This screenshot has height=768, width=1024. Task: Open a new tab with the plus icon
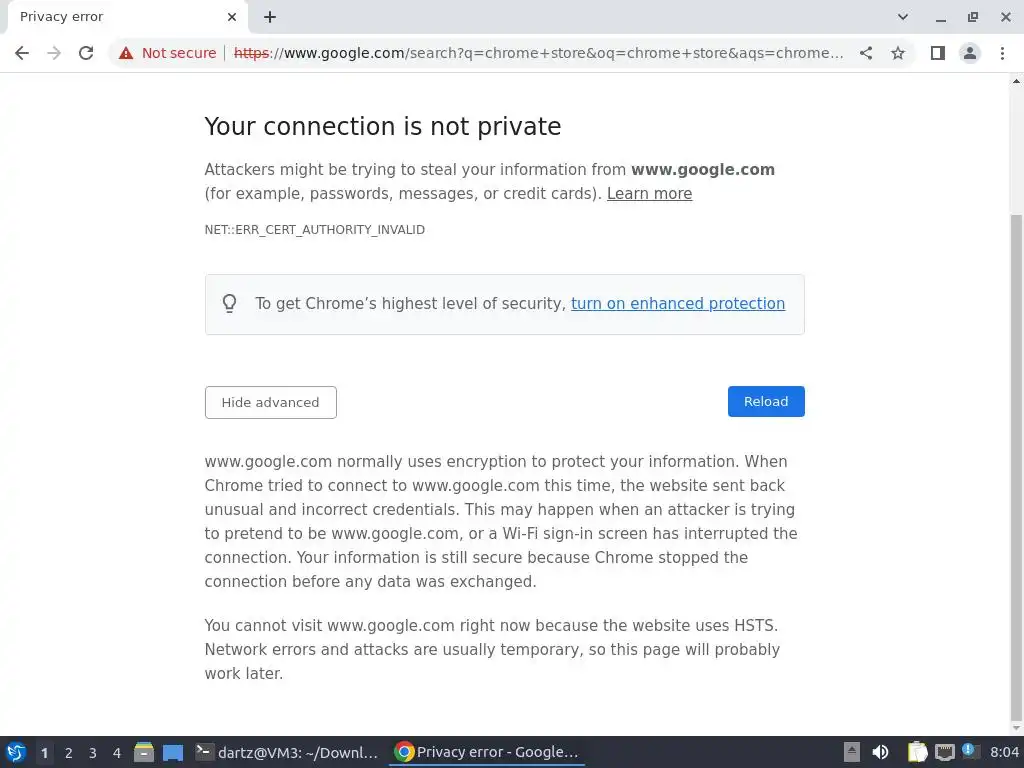[x=270, y=17]
